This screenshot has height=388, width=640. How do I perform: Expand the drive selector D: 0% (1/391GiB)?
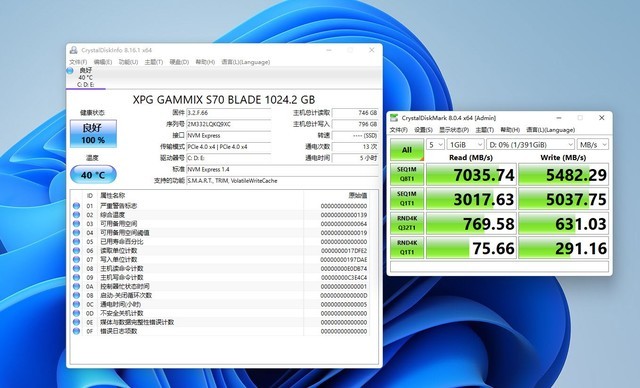[x=531, y=144]
